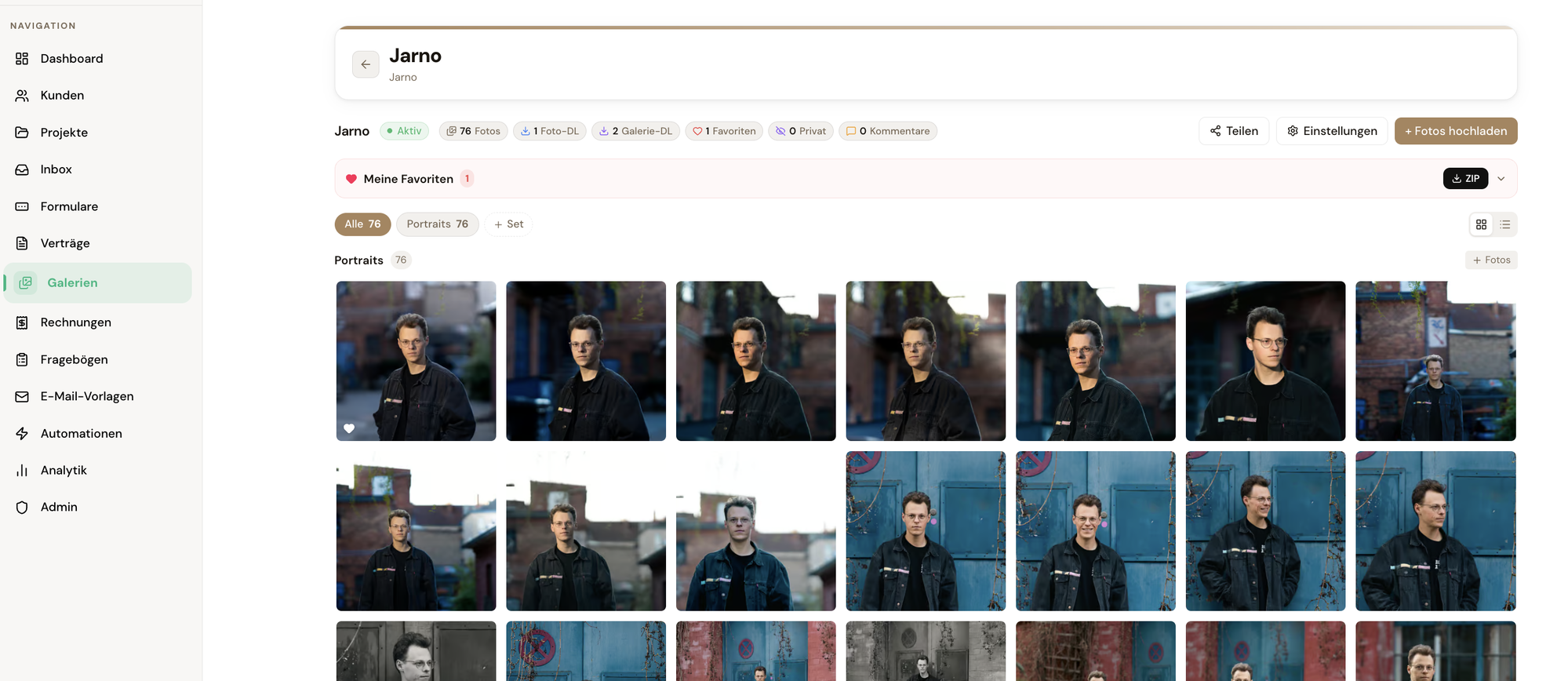Click the Dashboard grid icon in sidebar
This screenshot has width=1568, height=681.
22,59
